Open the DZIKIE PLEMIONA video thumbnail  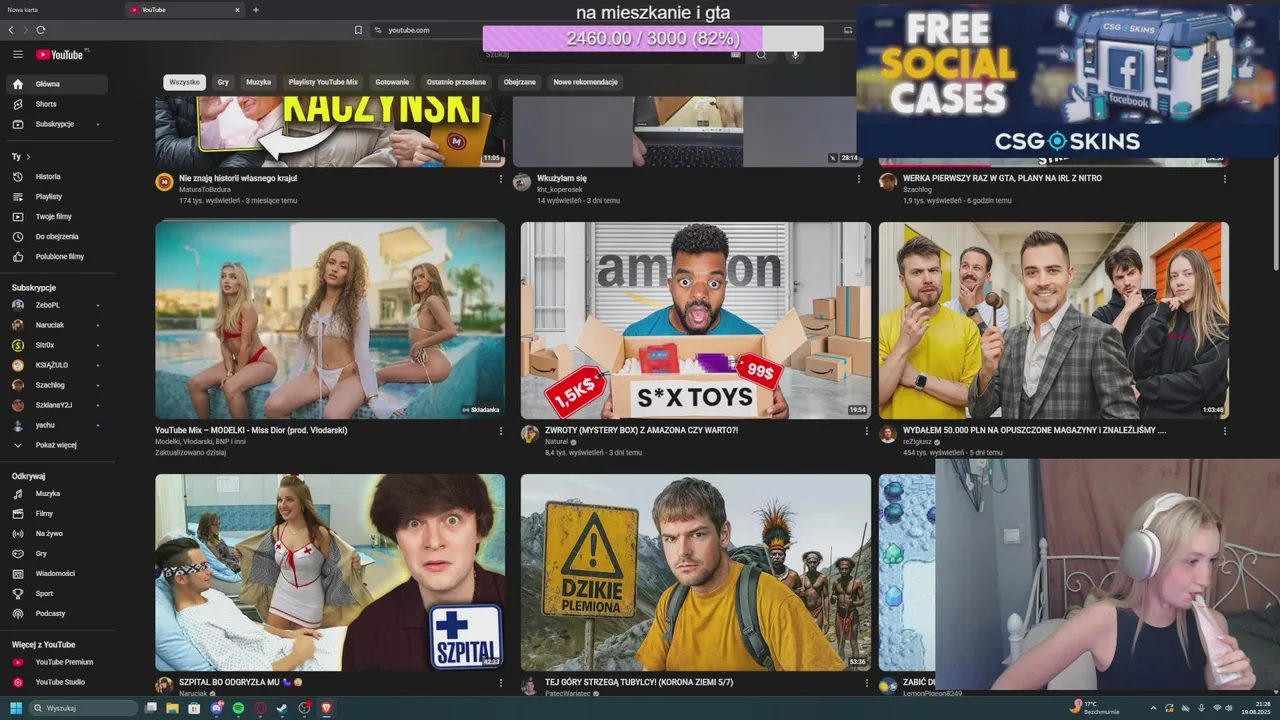point(695,572)
